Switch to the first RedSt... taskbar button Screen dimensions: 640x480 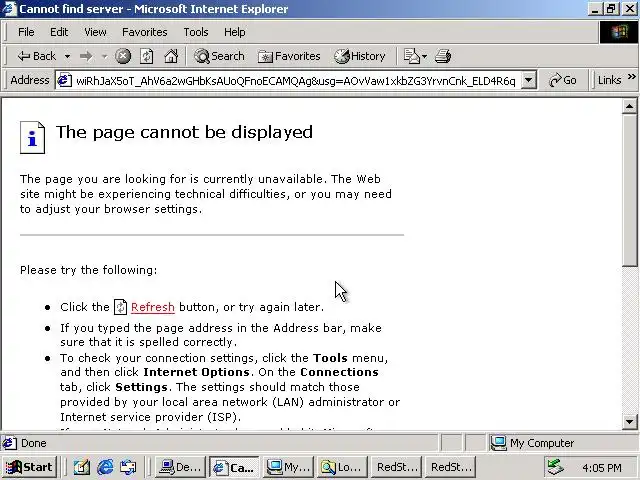point(396,467)
